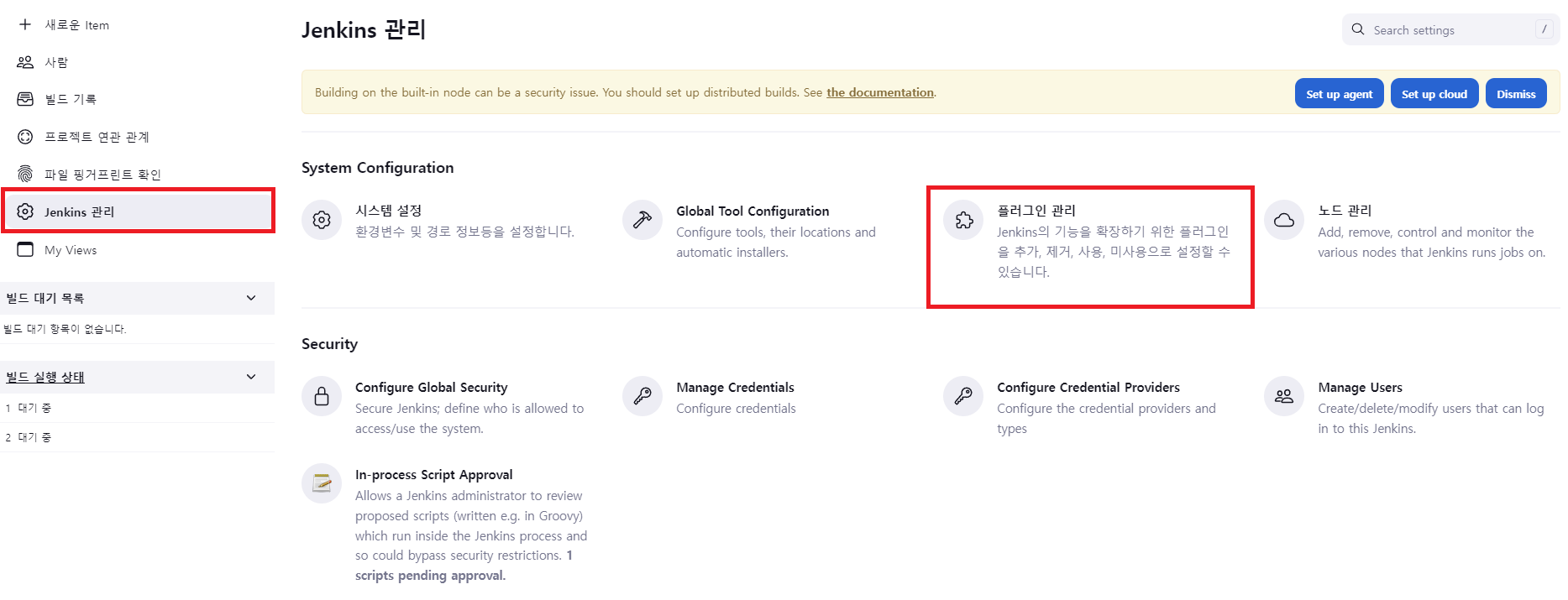Viewport: 1568px width, 600px height.
Task: Select Jenkins 관리 in the sidebar
Action: coord(138,211)
